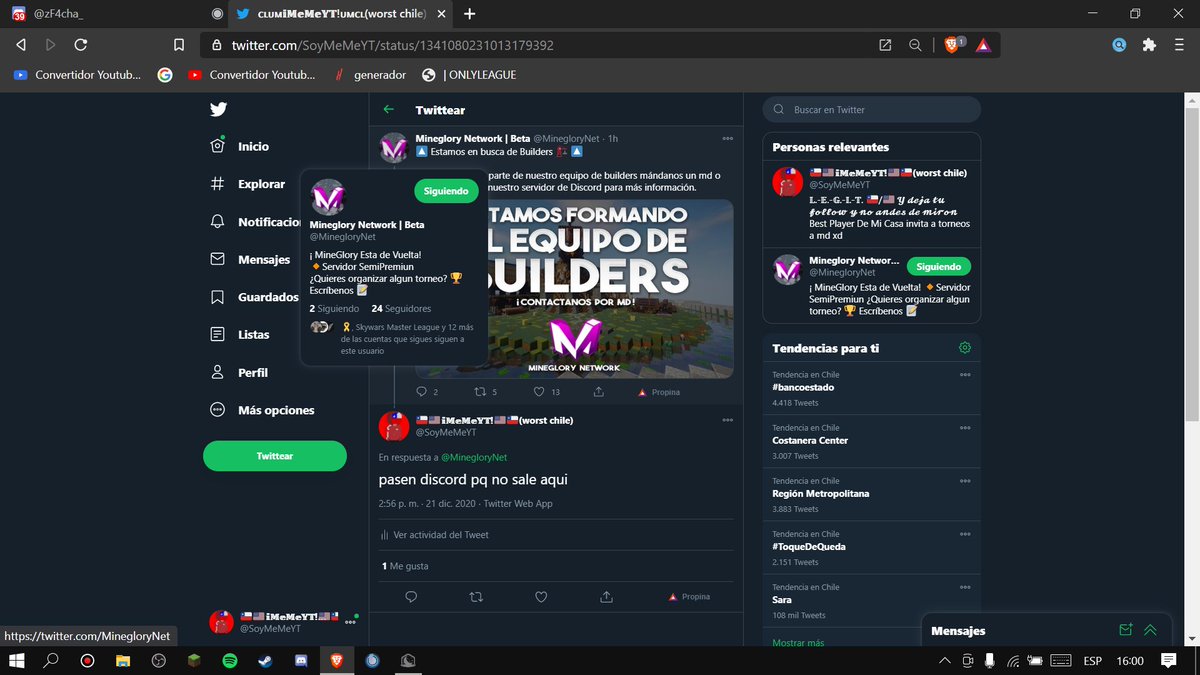
Task: Click Propina on the Mineglory tweet
Action: coord(659,393)
